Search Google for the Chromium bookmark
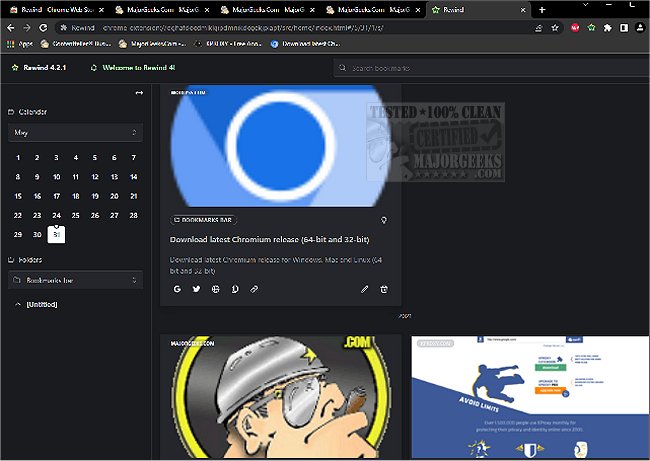 tap(177, 289)
